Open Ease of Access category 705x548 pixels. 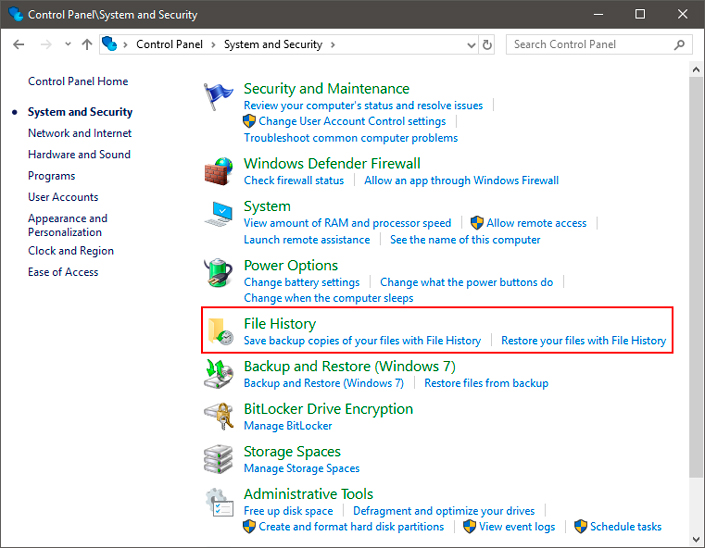(x=63, y=272)
